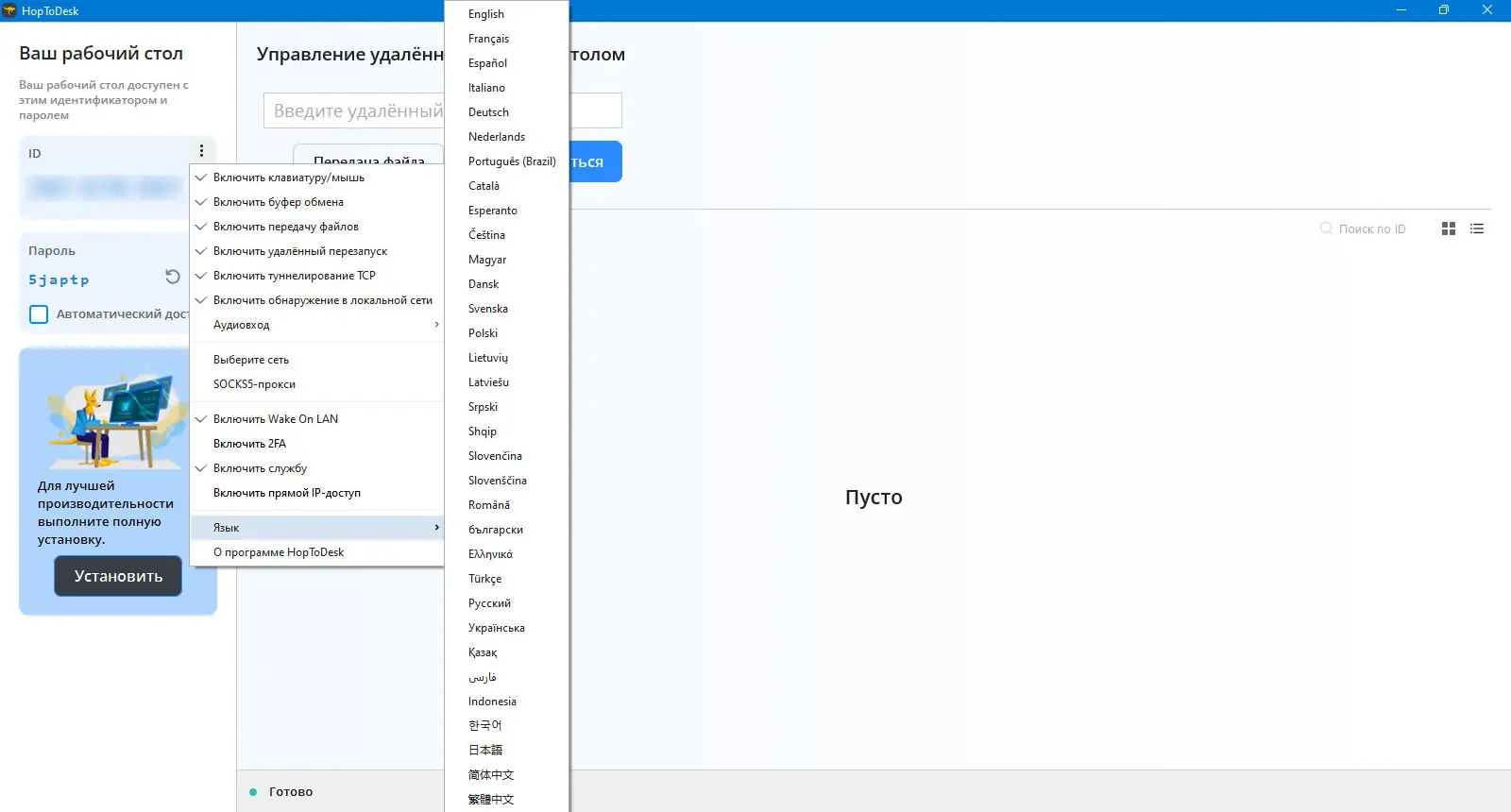Image resolution: width=1511 pixels, height=812 pixels.
Task: Choose Lietuvių language
Action: (x=507, y=358)
